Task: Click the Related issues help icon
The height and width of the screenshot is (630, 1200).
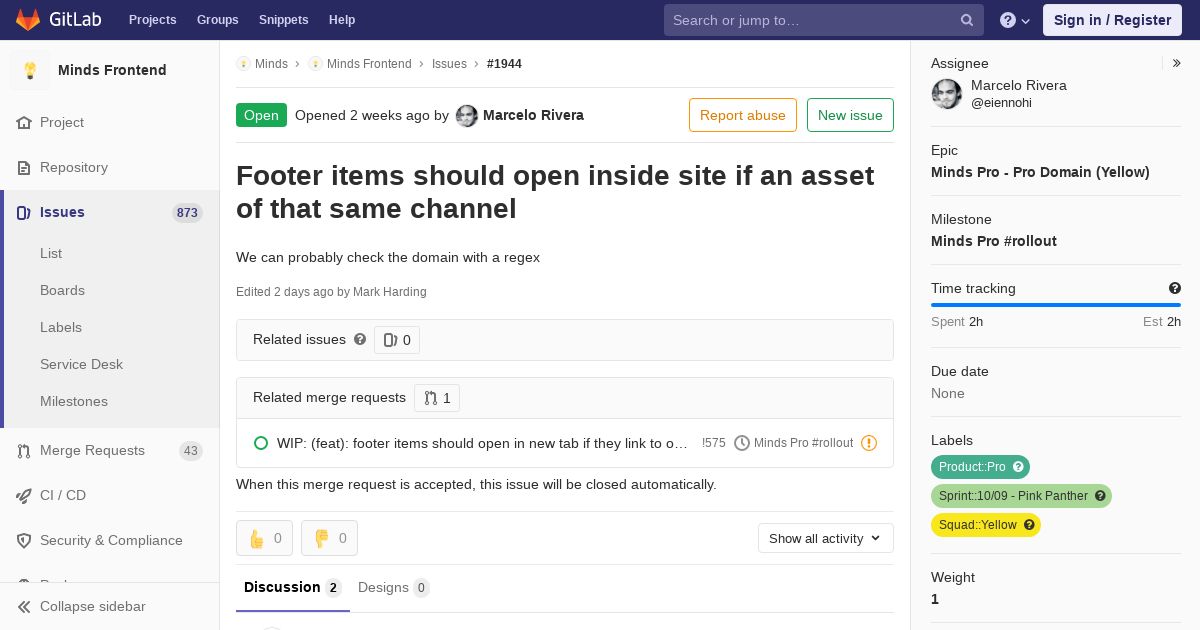Action: point(360,340)
